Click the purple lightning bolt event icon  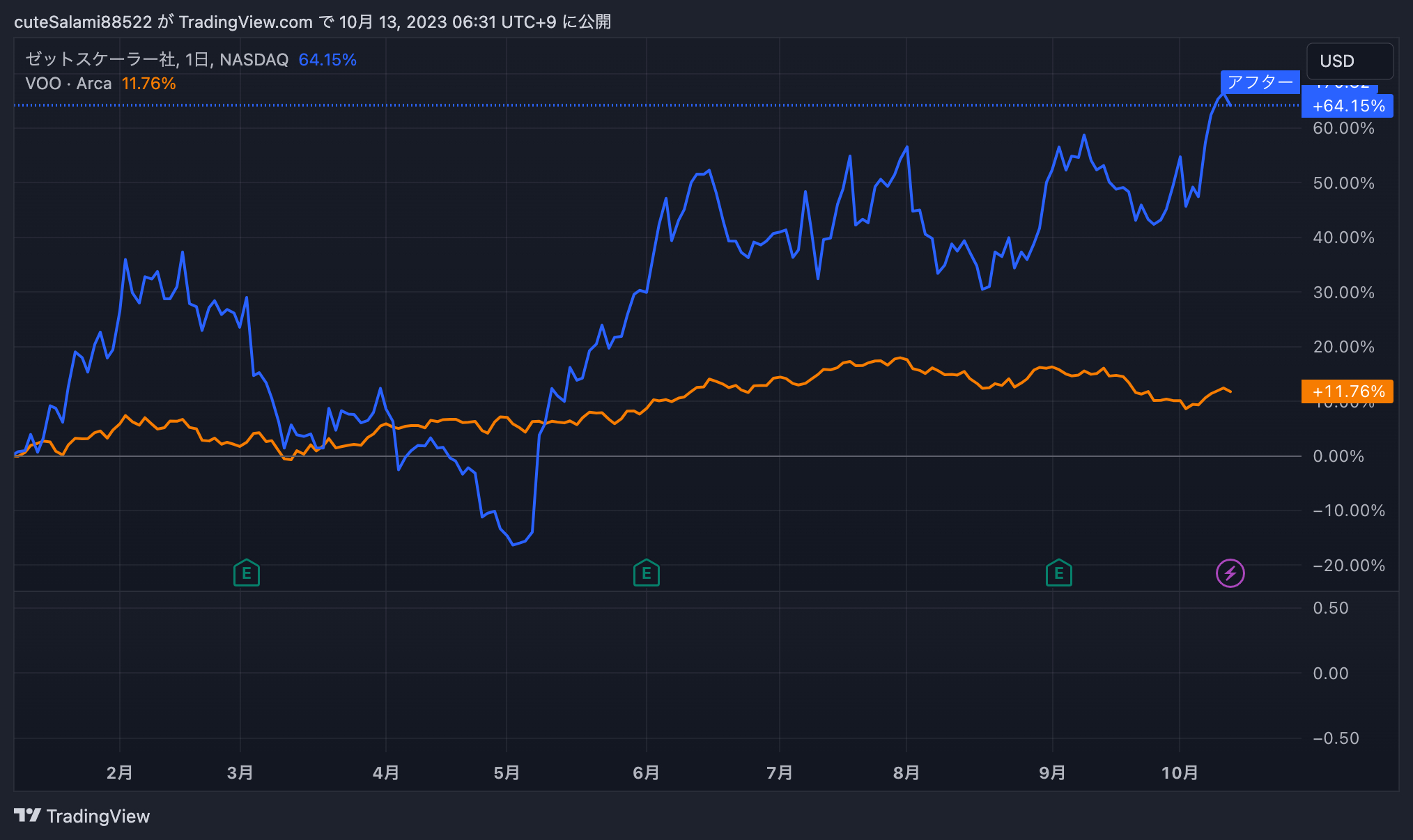(1230, 573)
